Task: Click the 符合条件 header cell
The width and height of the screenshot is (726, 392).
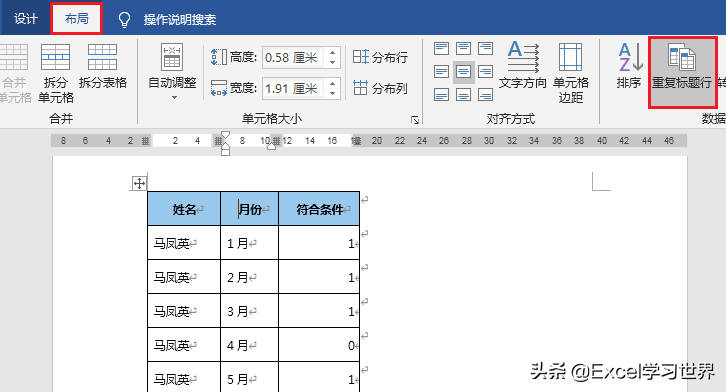Action: 319,209
